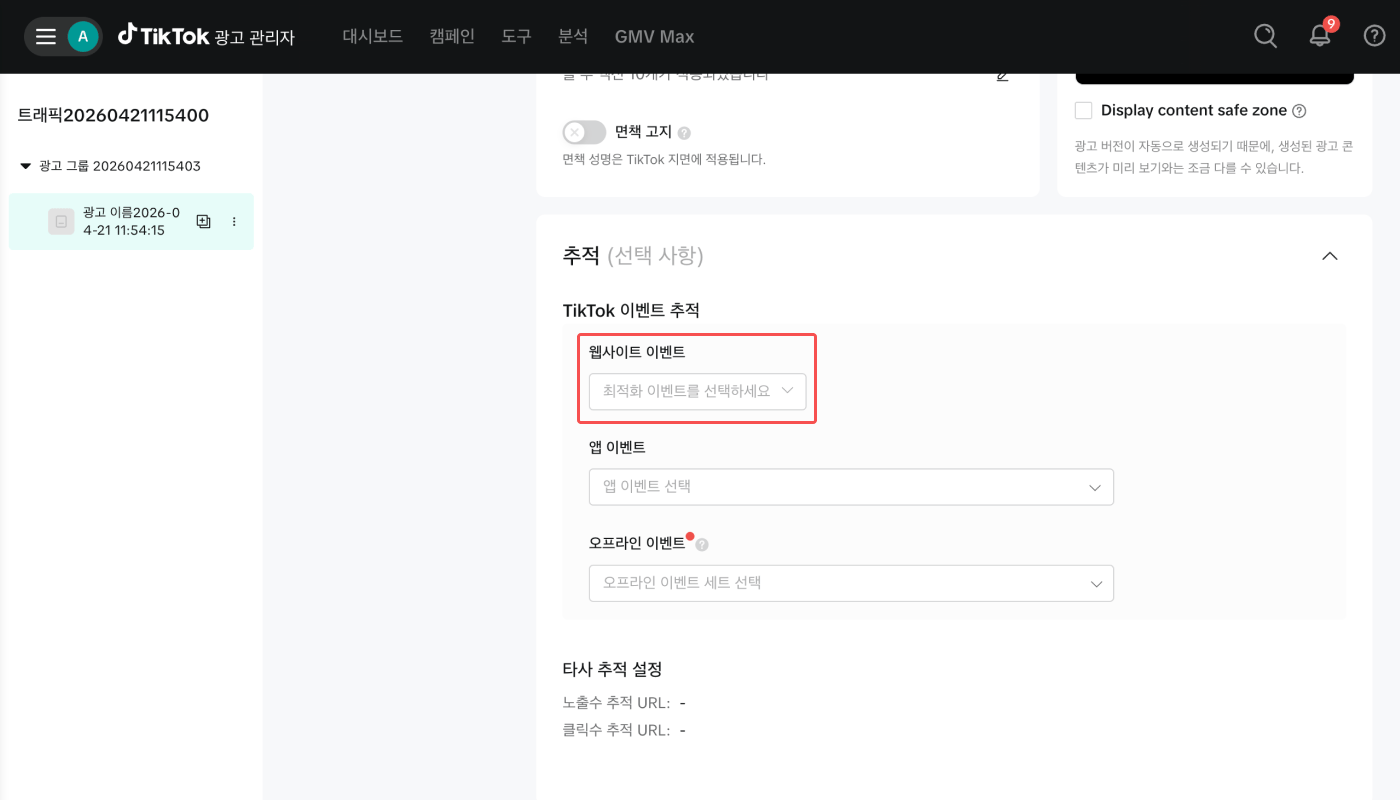The height and width of the screenshot is (800, 1400).
Task: Open notifications bell icon
Action: pyautogui.click(x=1320, y=36)
